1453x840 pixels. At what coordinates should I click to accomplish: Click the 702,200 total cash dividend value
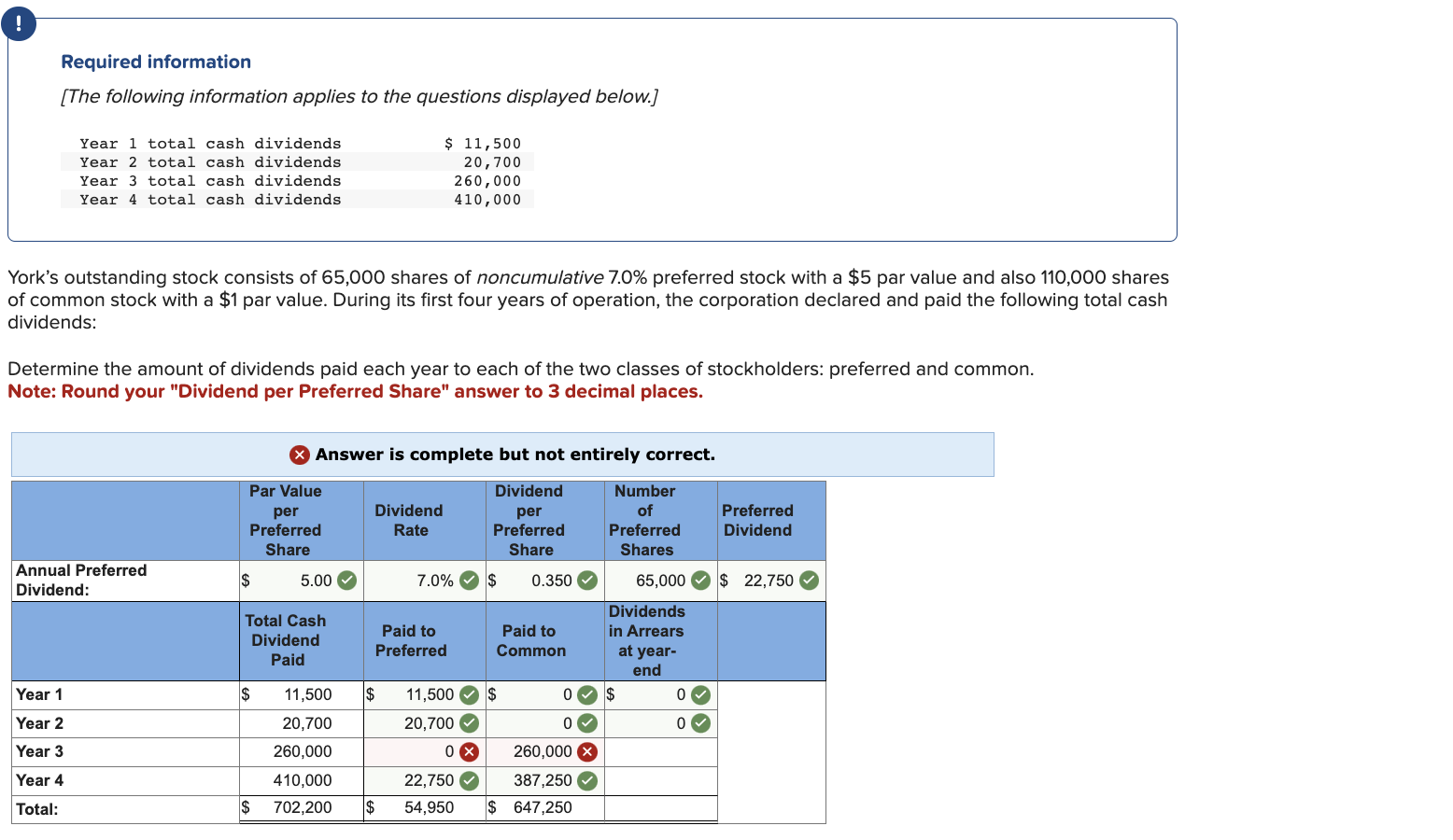click(x=303, y=807)
